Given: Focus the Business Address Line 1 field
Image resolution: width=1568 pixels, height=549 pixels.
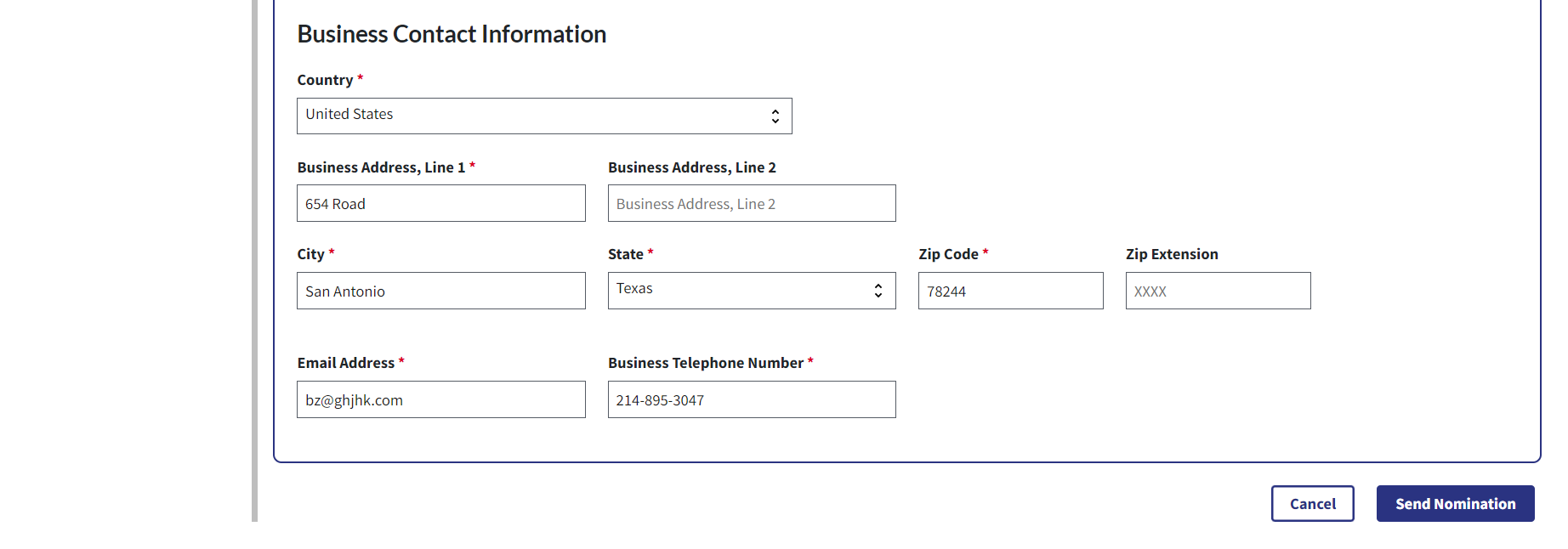Looking at the screenshot, I should tap(440, 204).
